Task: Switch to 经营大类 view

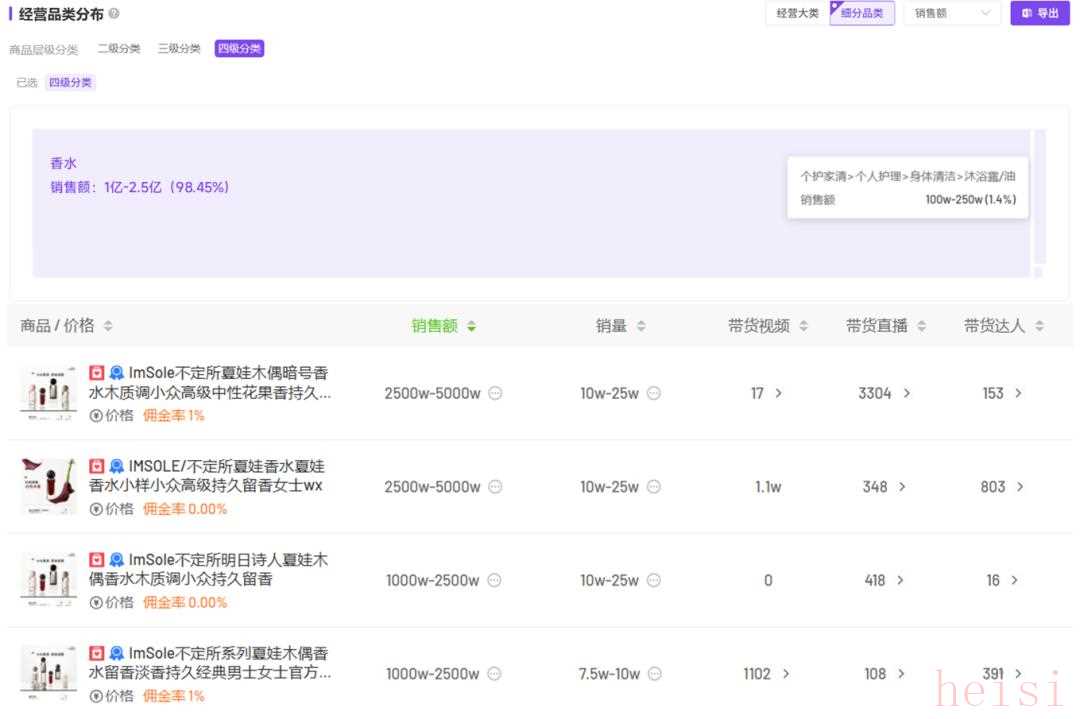Action: click(x=797, y=13)
